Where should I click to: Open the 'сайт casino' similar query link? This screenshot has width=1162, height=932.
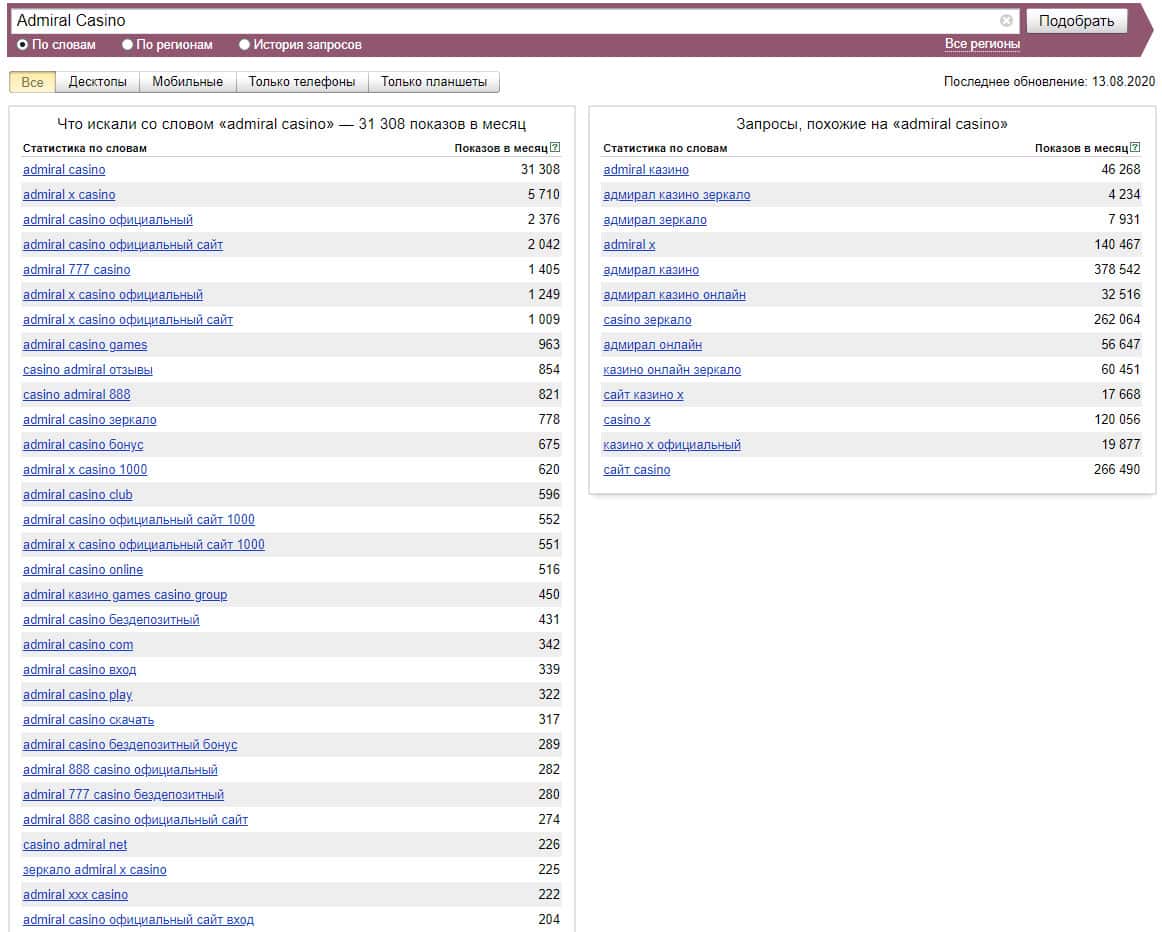(x=636, y=470)
